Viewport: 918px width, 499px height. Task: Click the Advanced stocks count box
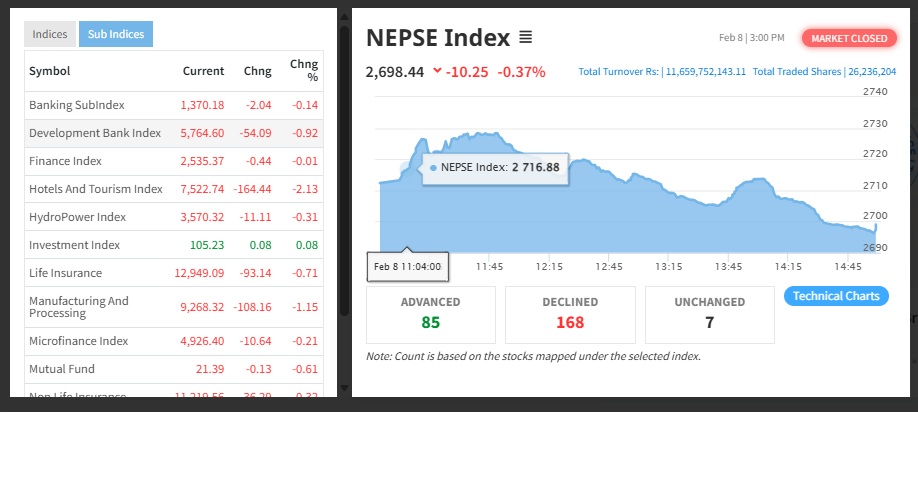click(x=430, y=314)
